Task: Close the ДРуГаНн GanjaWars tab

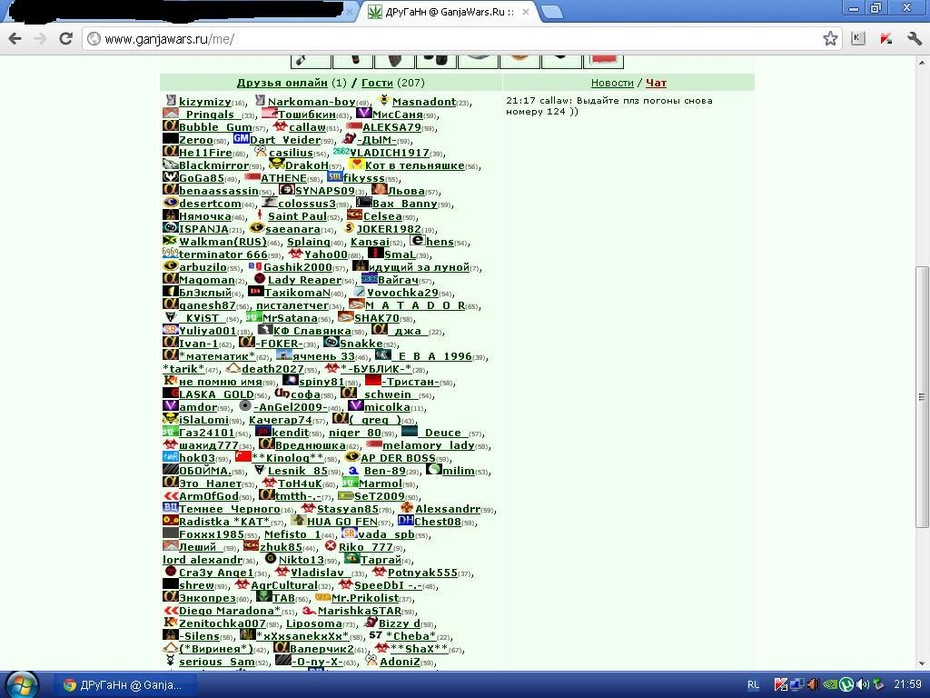Action: [525, 12]
